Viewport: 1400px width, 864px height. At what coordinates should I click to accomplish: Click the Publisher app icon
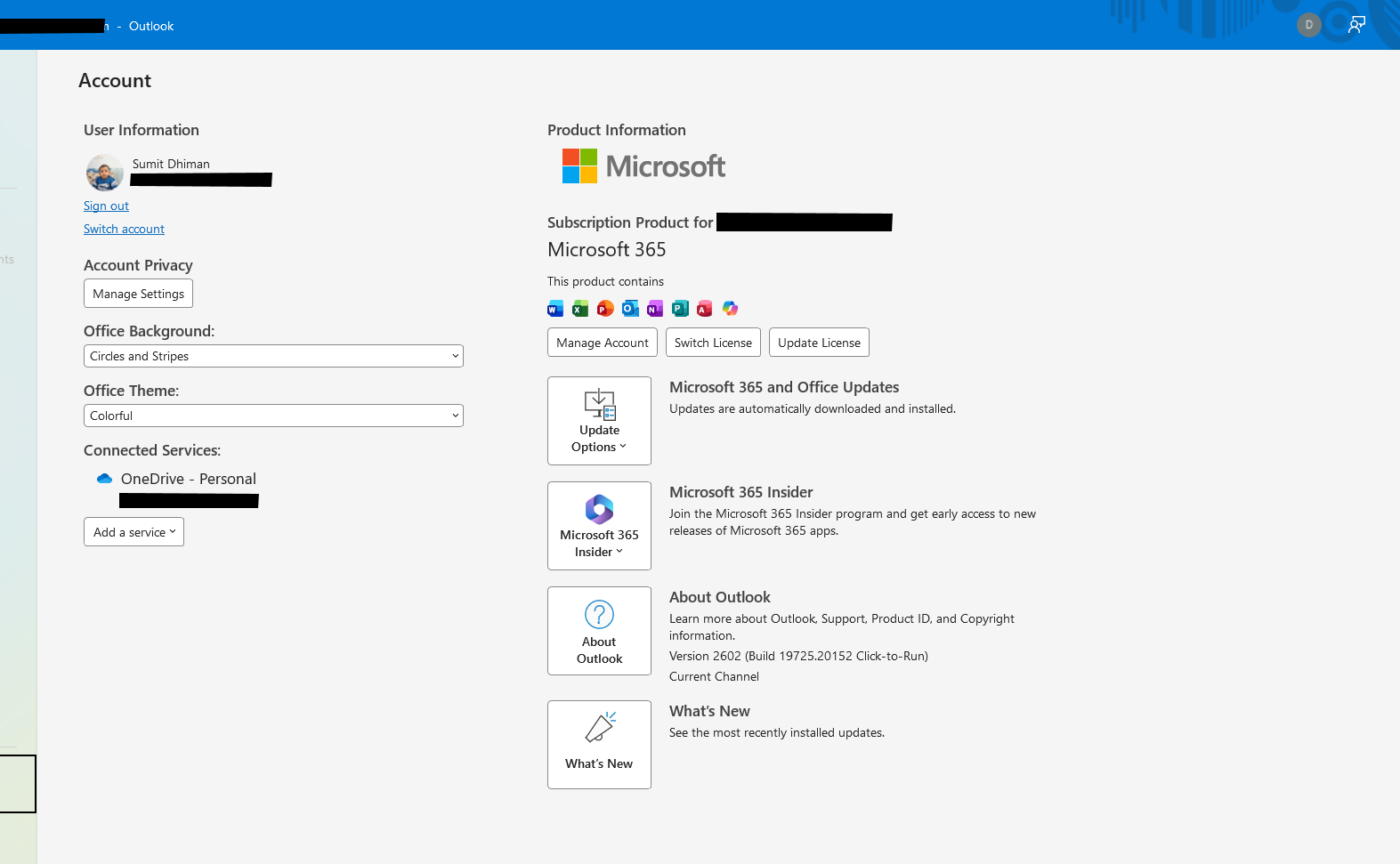coord(680,309)
